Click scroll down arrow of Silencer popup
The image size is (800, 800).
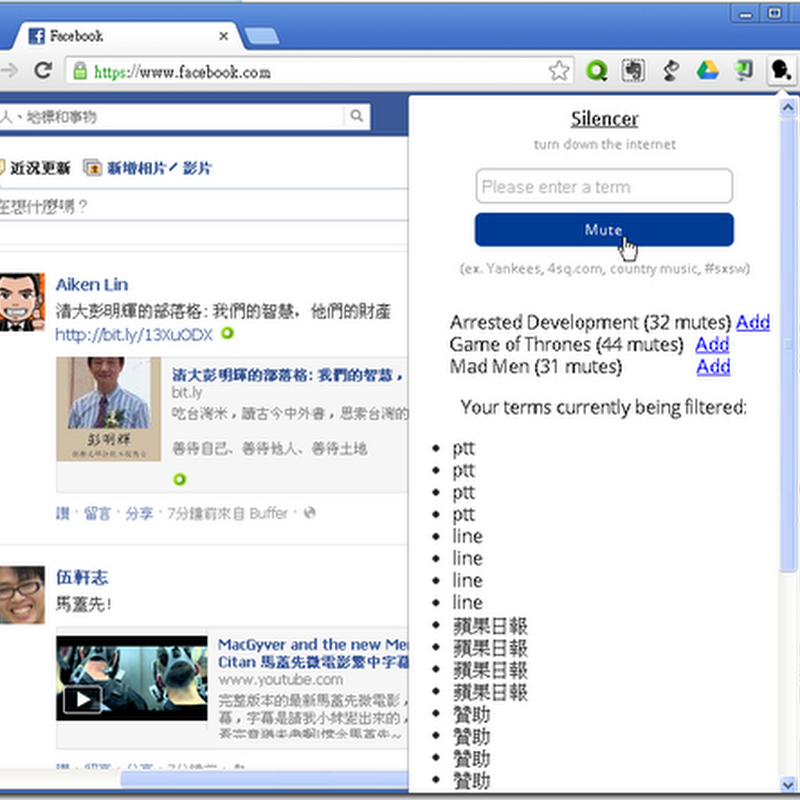[788, 785]
